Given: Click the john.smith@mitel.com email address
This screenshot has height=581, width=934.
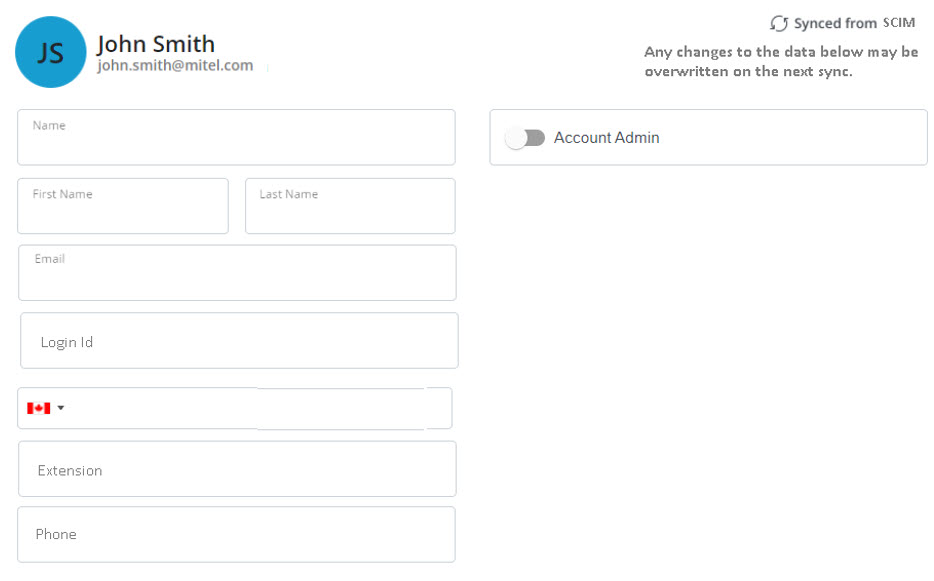Looking at the screenshot, I should pos(174,66).
